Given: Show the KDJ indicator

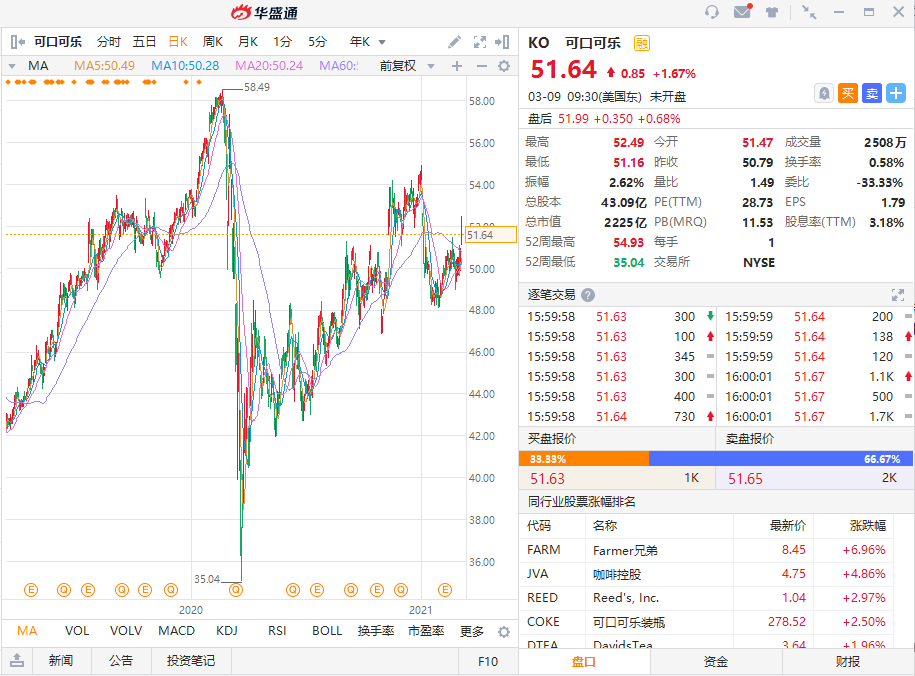Looking at the screenshot, I should (x=226, y=631).
